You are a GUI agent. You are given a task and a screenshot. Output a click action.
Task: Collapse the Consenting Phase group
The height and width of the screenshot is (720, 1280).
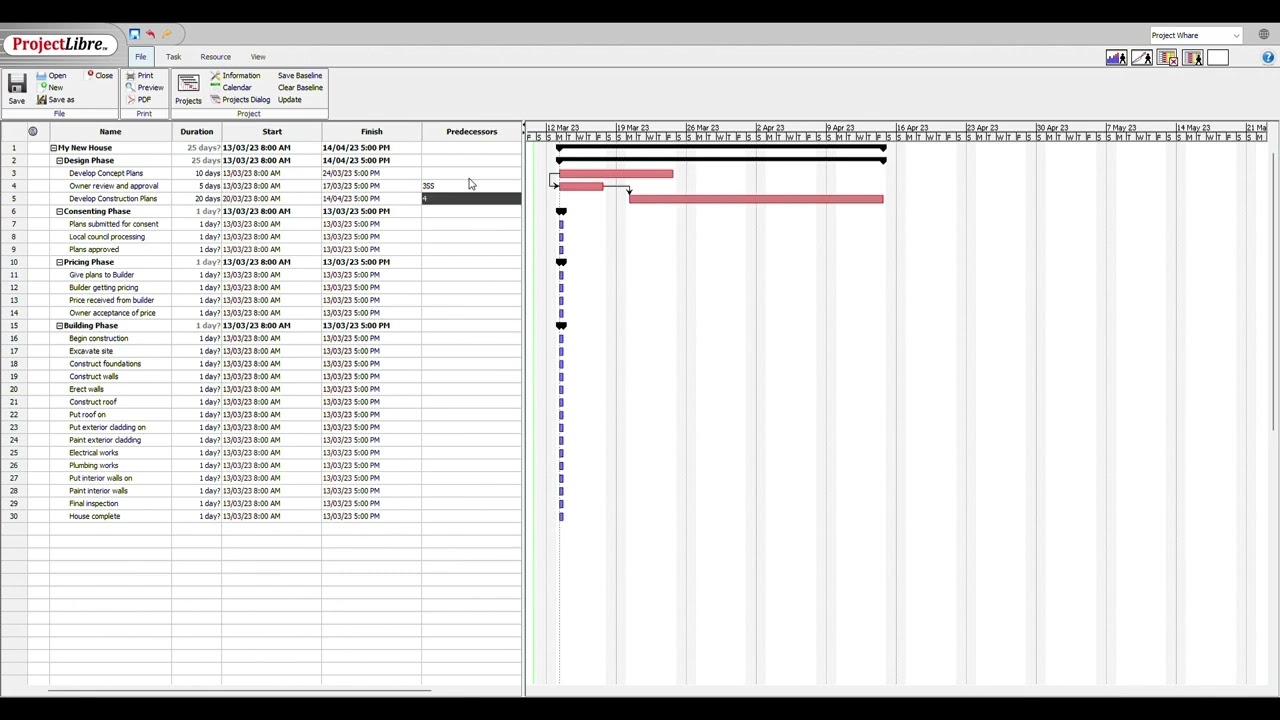tap(59, 212)
